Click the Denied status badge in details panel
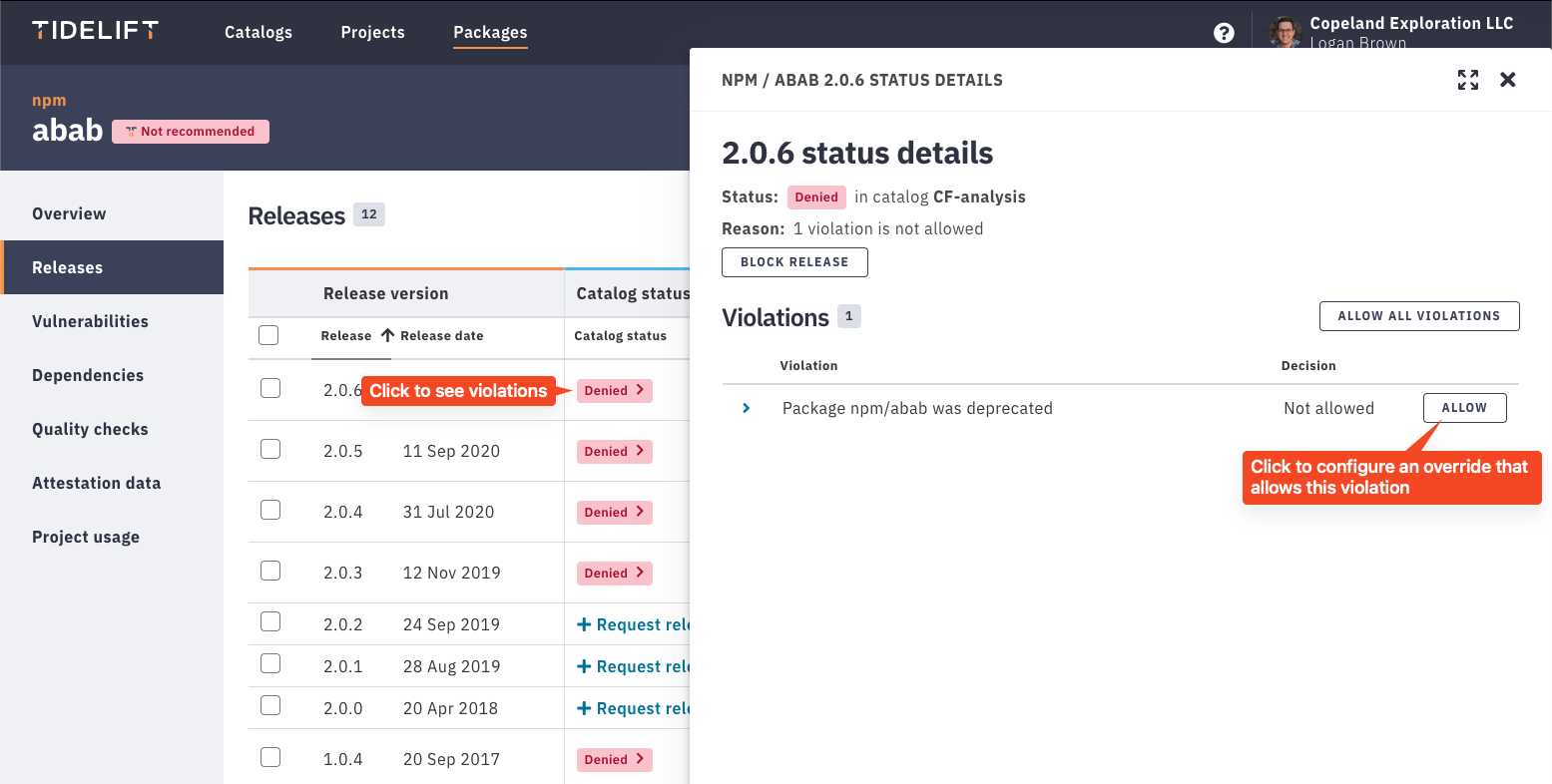 [x=816, y=197]
